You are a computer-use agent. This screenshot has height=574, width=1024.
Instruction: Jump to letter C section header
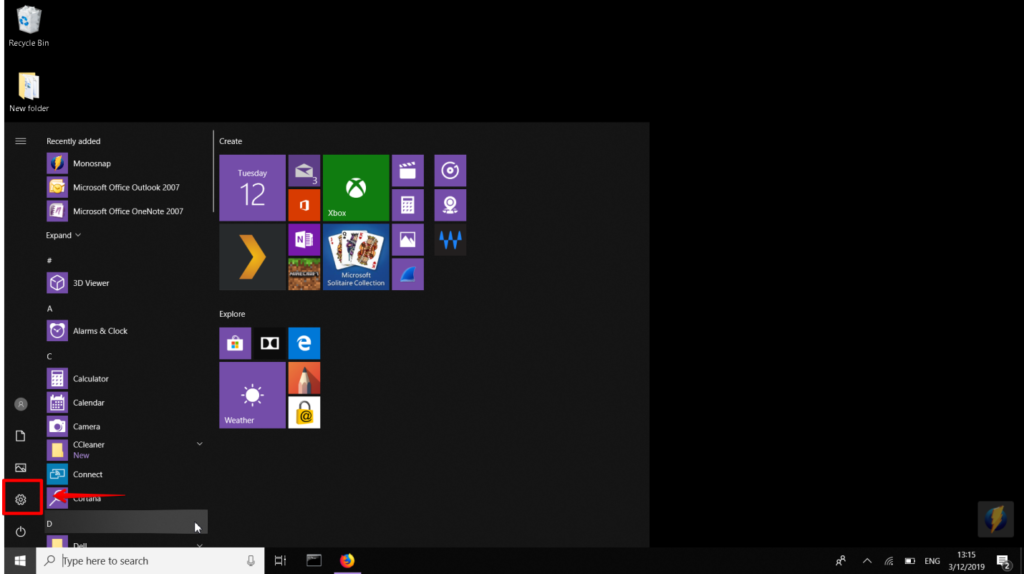click(50, 356)
